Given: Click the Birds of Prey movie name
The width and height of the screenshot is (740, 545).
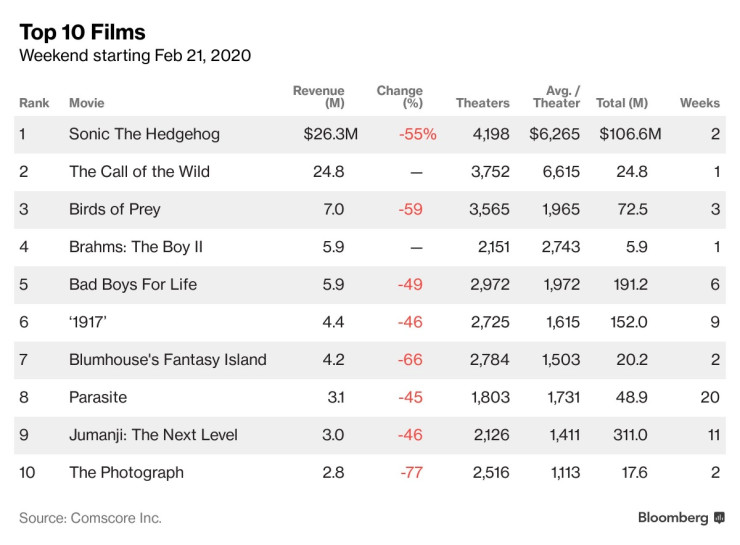Looking at the screenshot, I should 114,209.
